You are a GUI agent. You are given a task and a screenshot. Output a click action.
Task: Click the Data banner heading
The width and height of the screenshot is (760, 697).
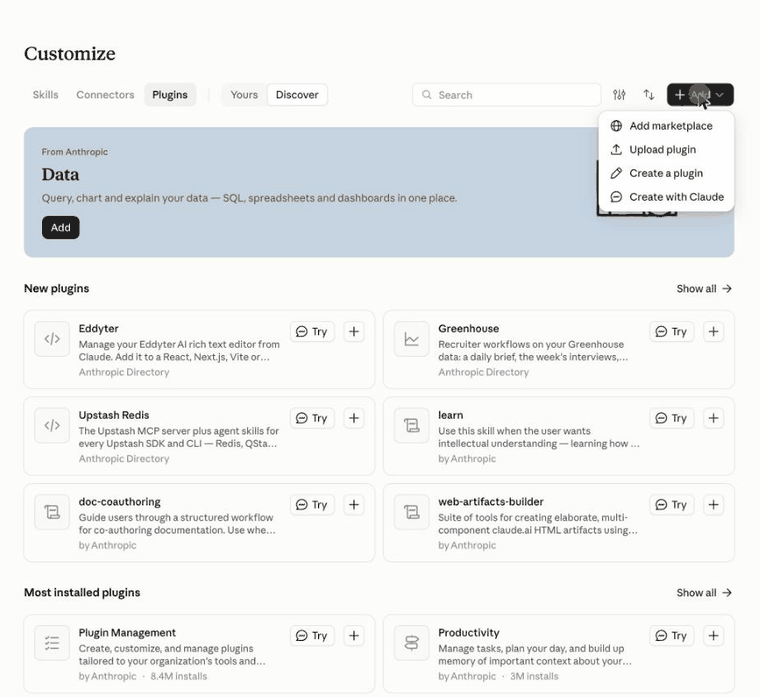click(x=60, y=174)
